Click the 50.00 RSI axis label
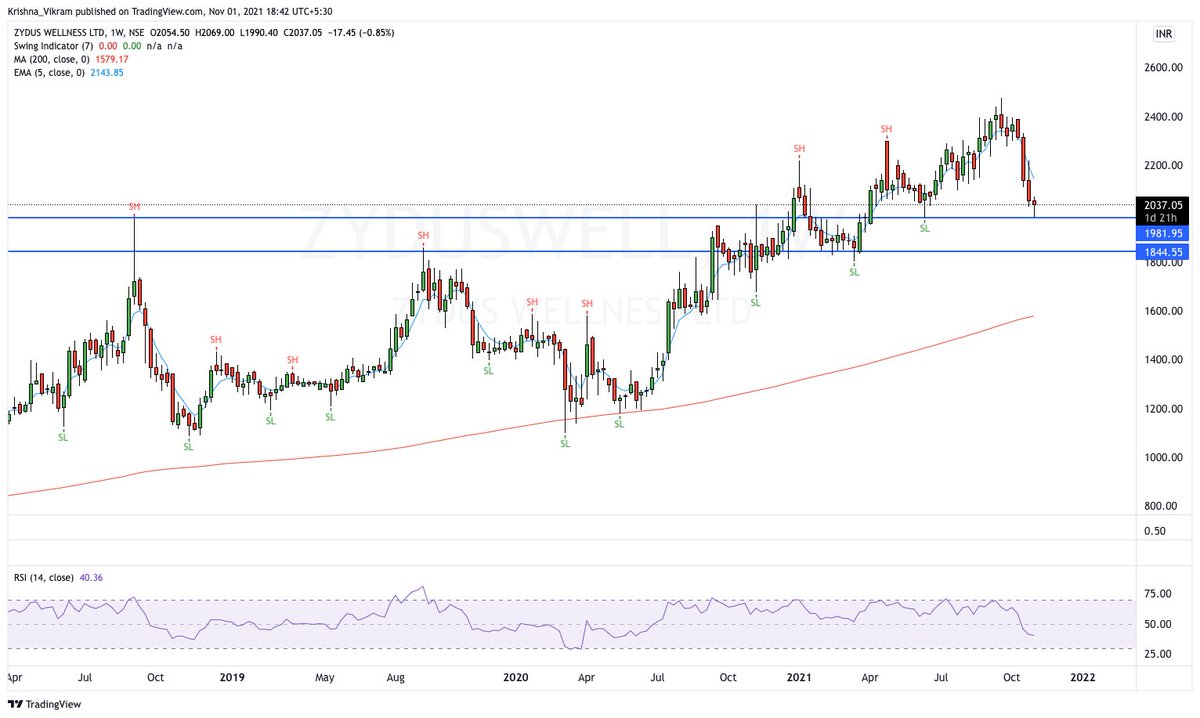 (1158, 624)
